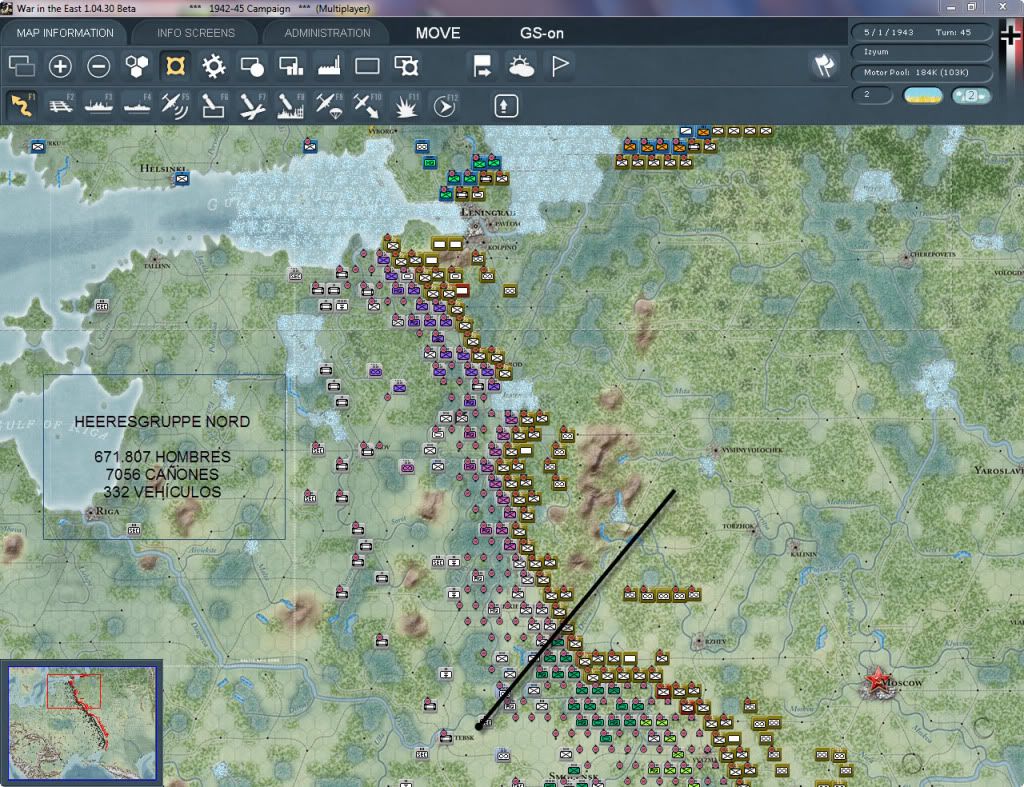Select the F10 air transfer icon

point(367,105)
